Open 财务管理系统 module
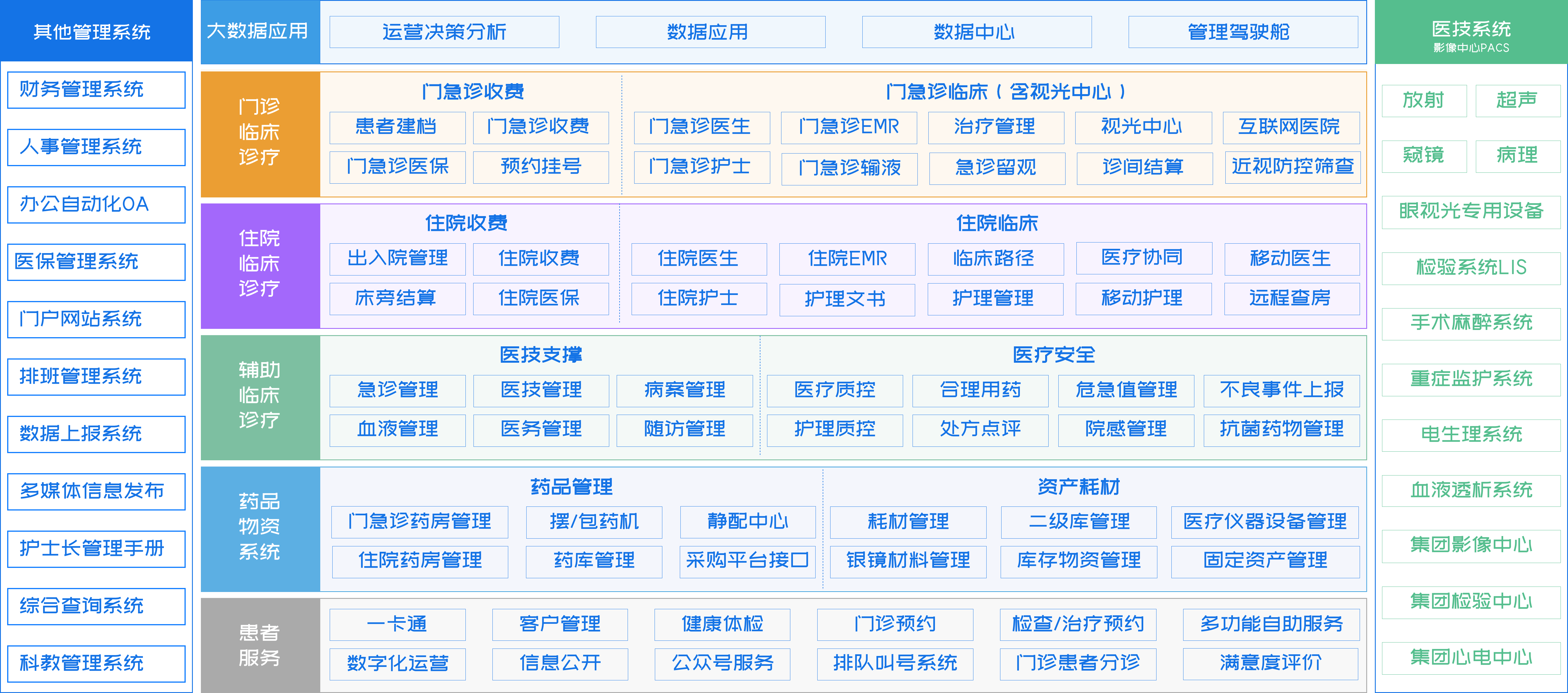The image size is (1568, 693). 96,90
